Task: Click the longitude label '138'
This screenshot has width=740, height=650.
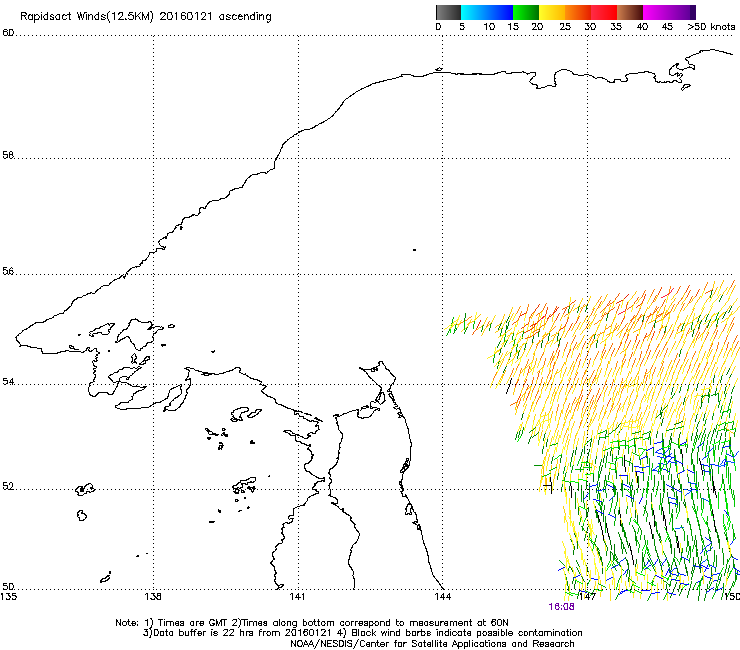Action: pyautogui.click(x=153, y=596)
